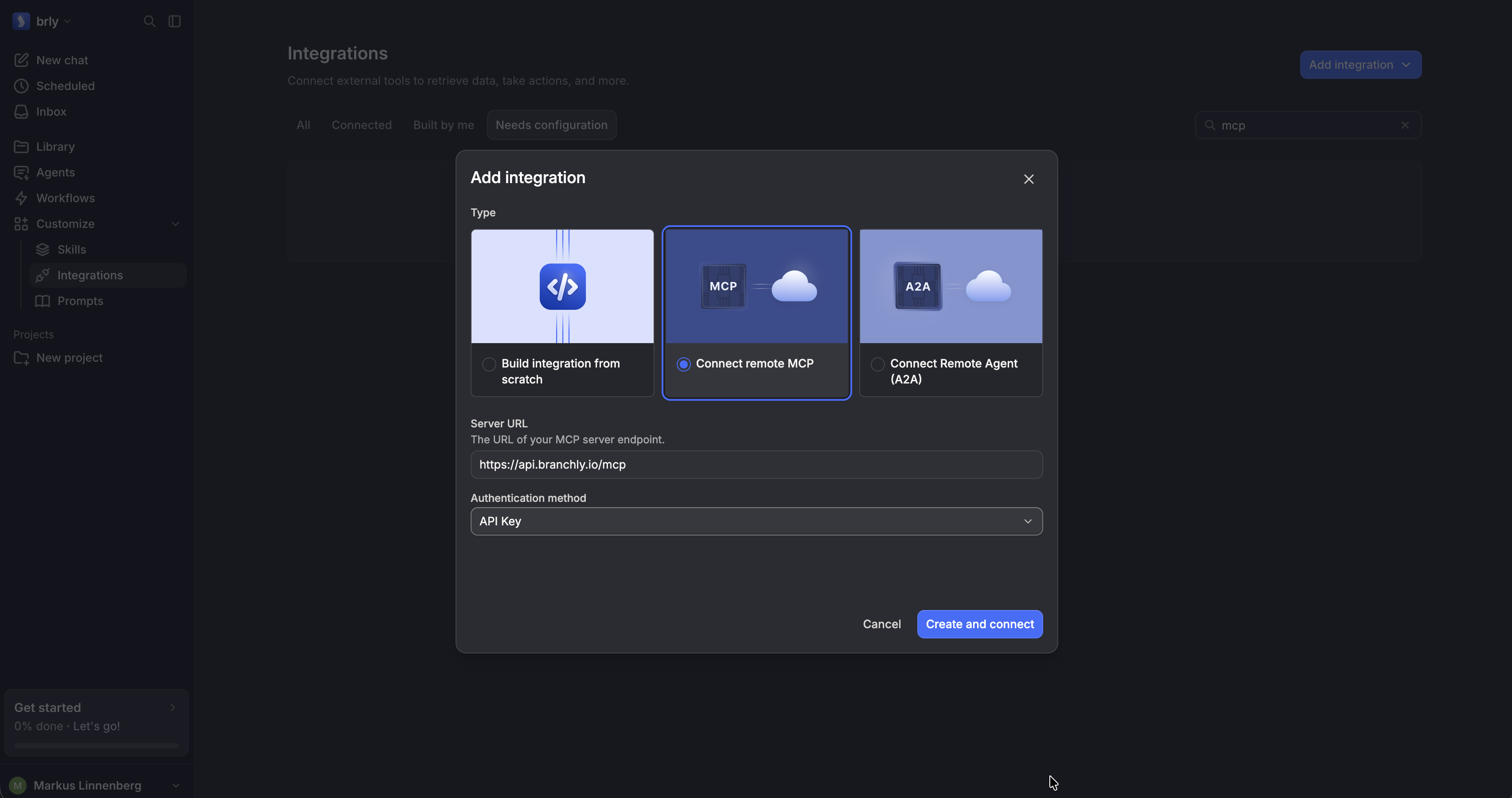Switch to the All tab
1512x798 pixels.
(x=304, y=125)
